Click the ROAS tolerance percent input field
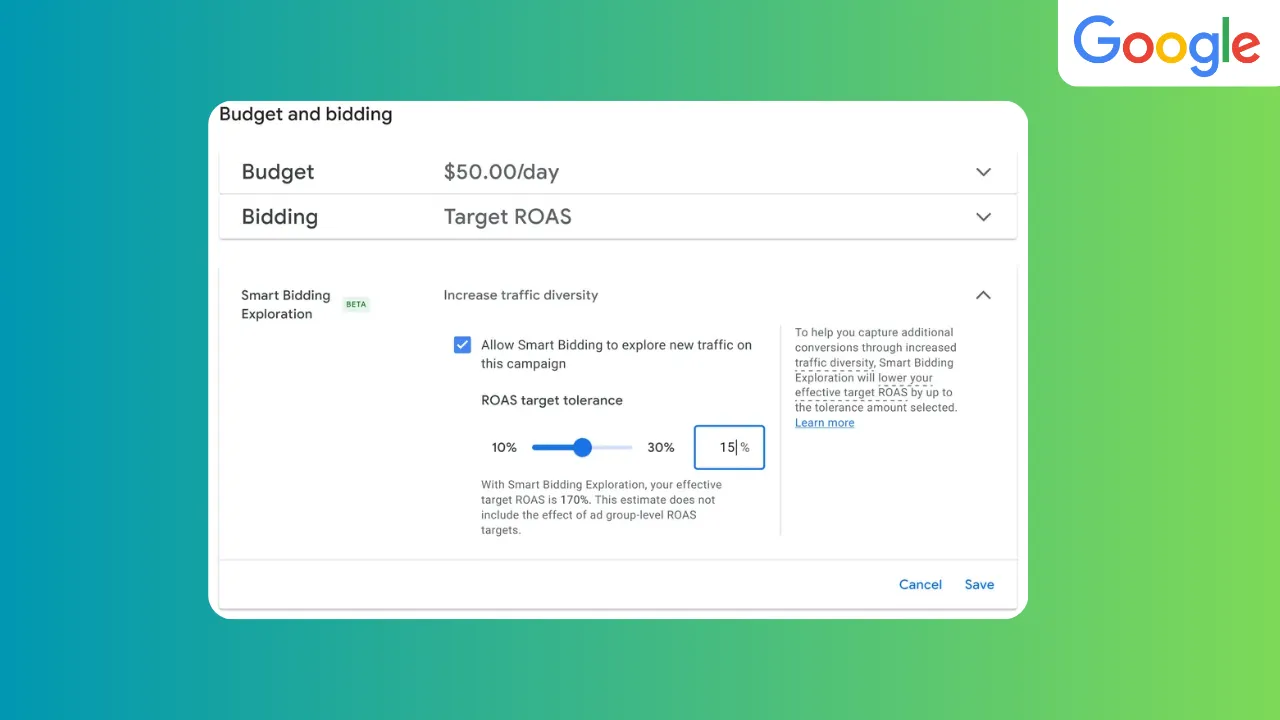 [x=729, y=447]
